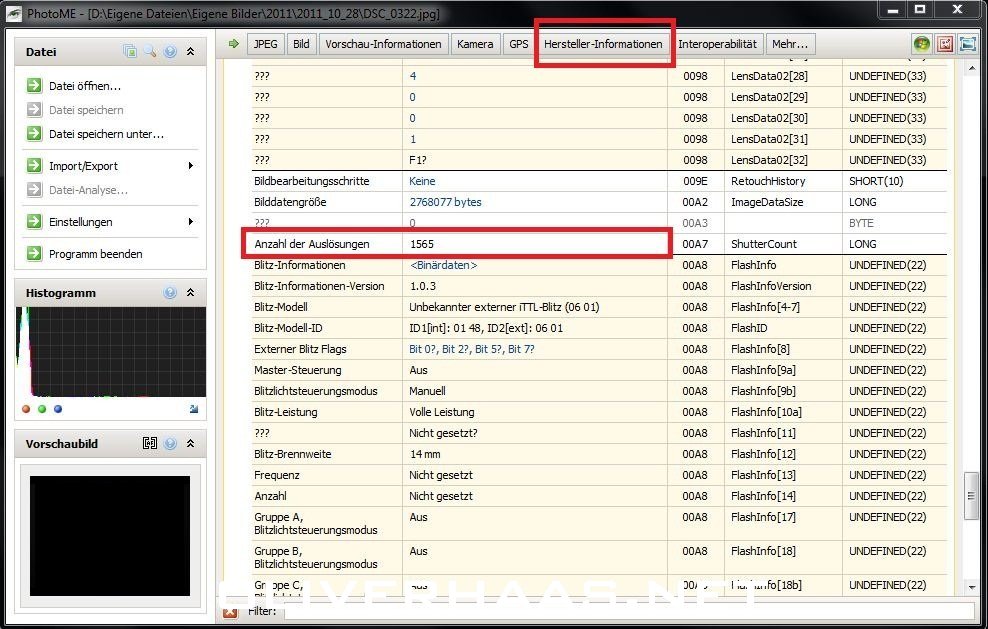The width and height of the screenshot is (988, 629).
Task: Toggle the green channel dot in histogram
Action: pyautogui.click(x=42, y=409)
